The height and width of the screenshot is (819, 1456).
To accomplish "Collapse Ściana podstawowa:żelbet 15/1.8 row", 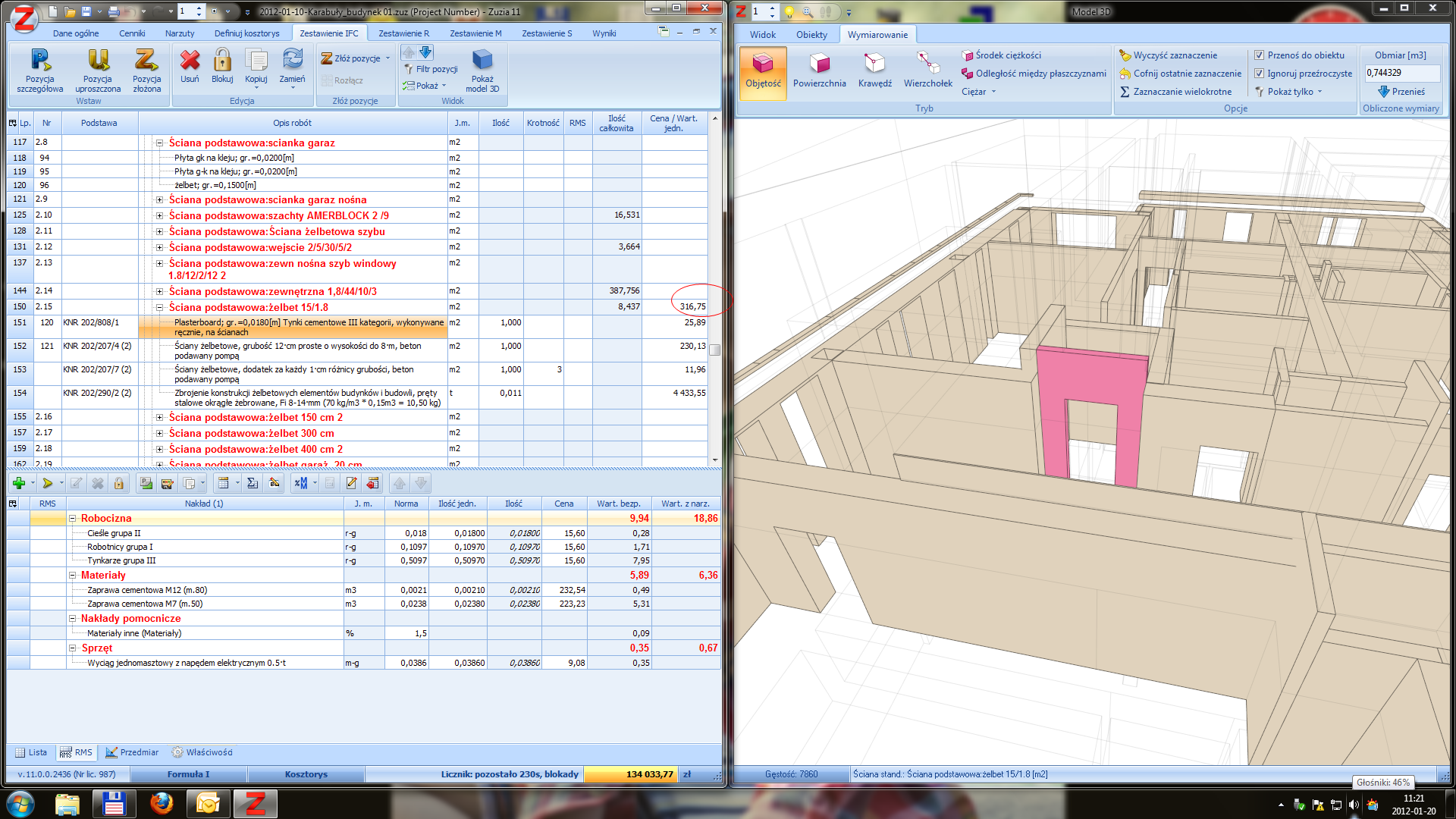I will click(x=159, y=308).
